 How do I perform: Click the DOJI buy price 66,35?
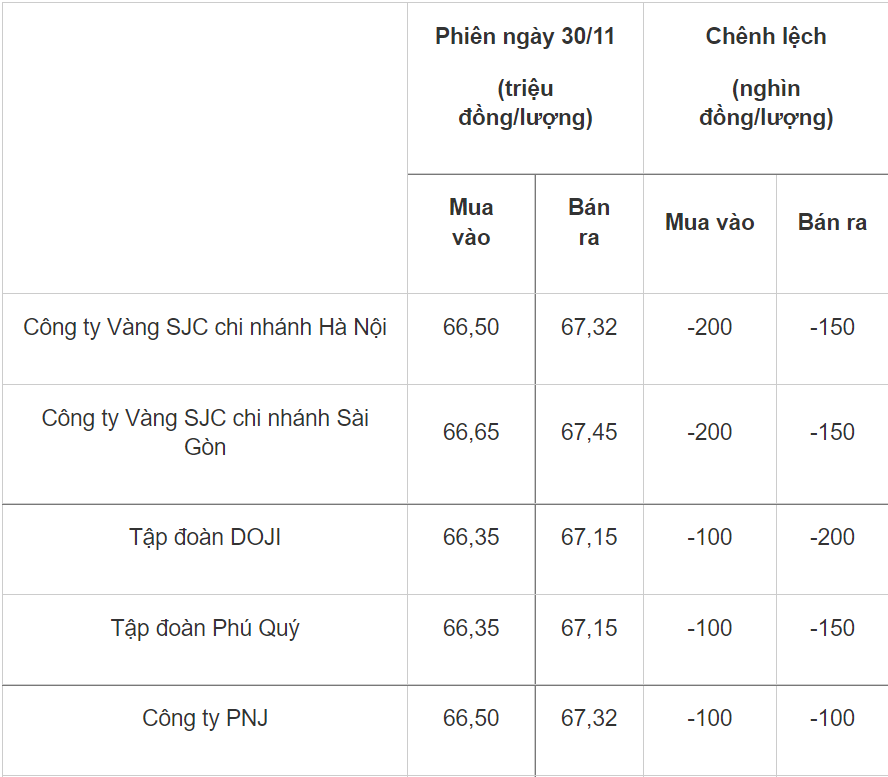click(x=471, y=537)
